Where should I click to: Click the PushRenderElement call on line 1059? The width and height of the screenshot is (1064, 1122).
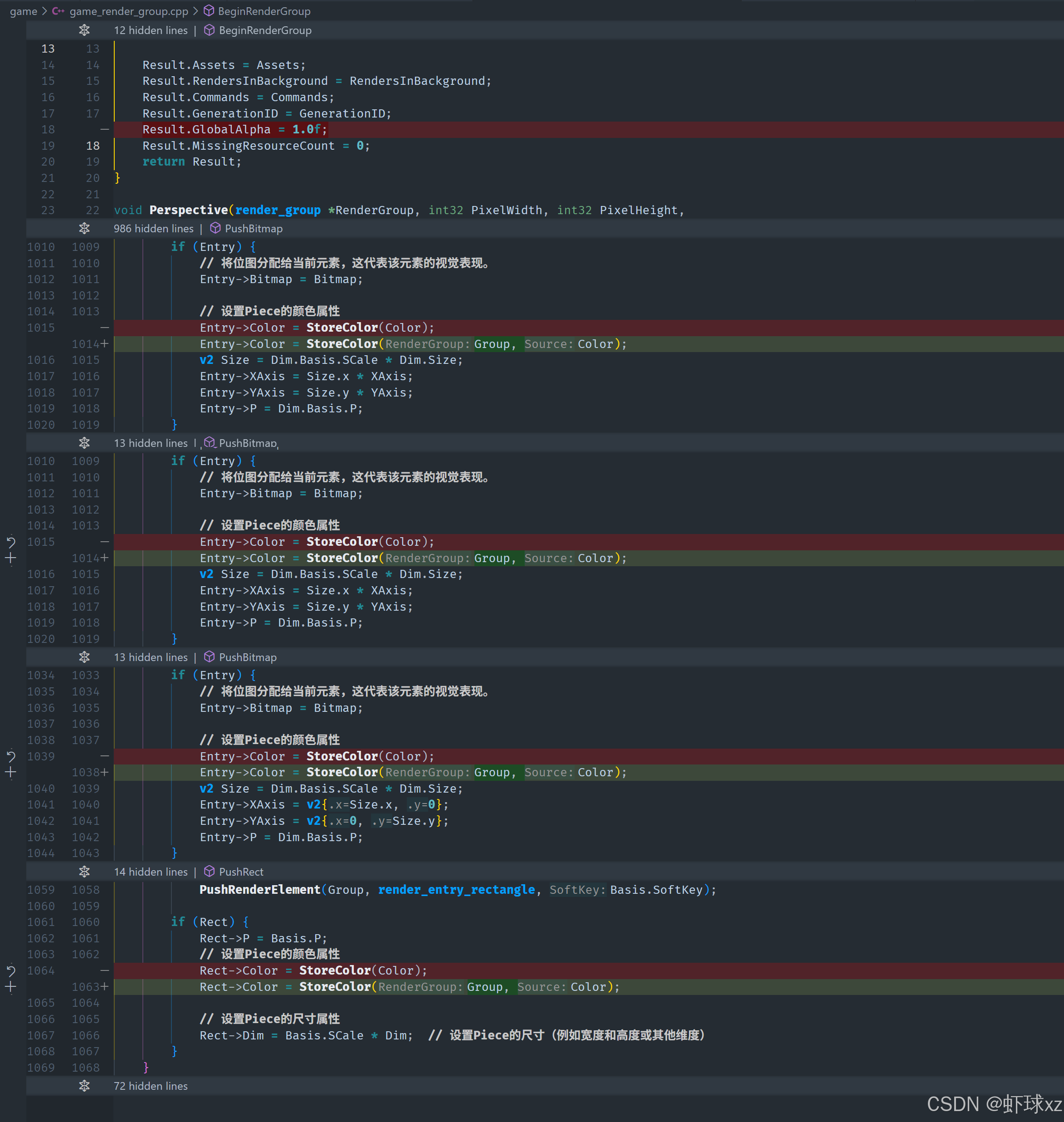259,890
